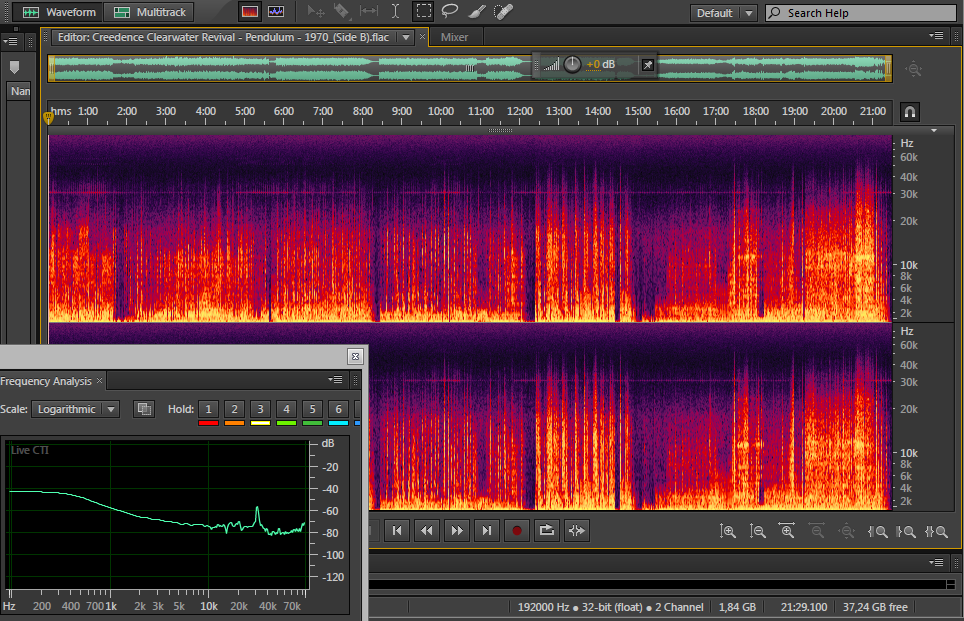Select the Time Selection tool
This screenshot has height=621, width=964.
tap(395, 12)
